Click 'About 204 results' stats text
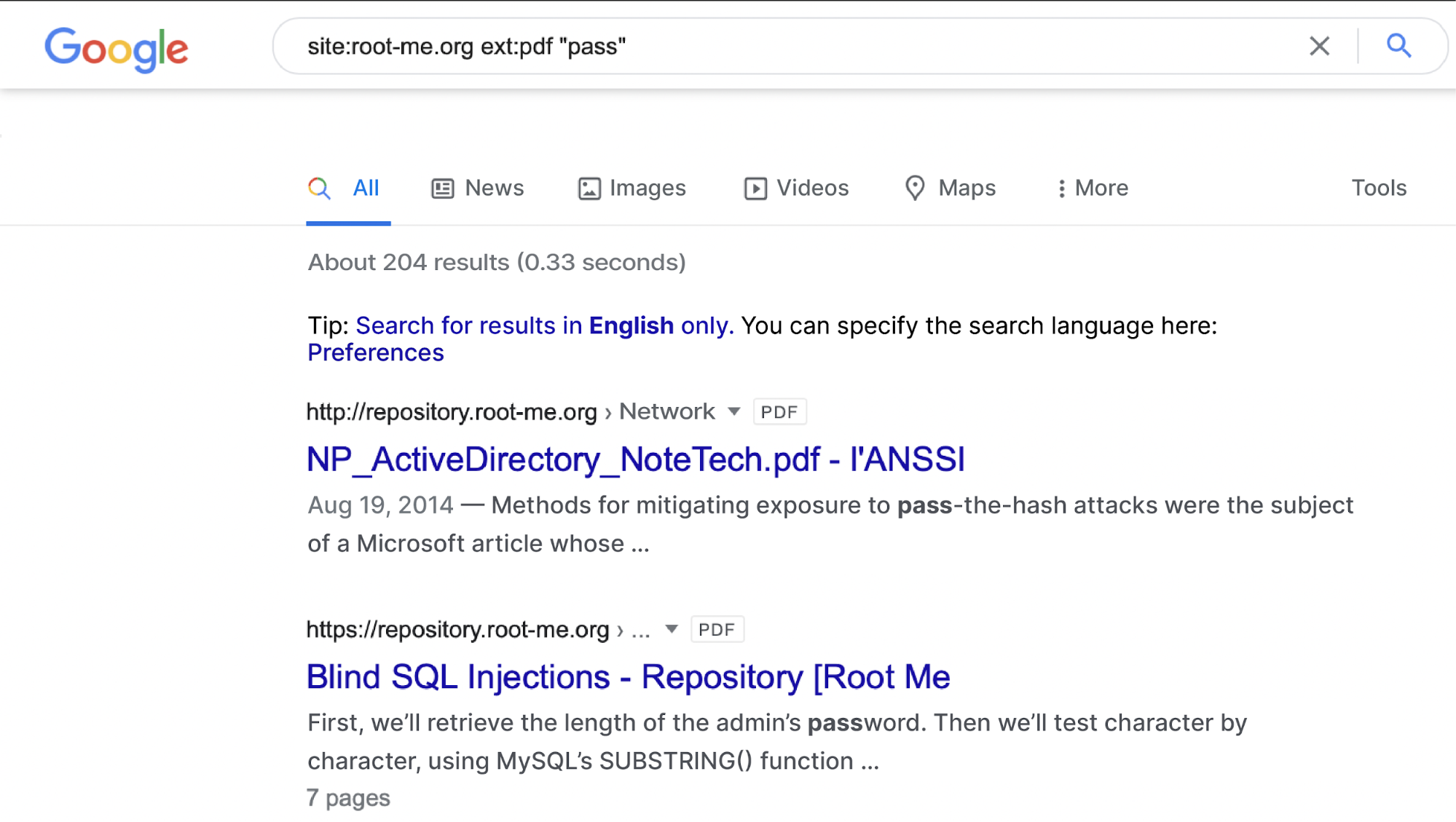The height and width of the screenshot is (822, 1456). tap(497, 262)
